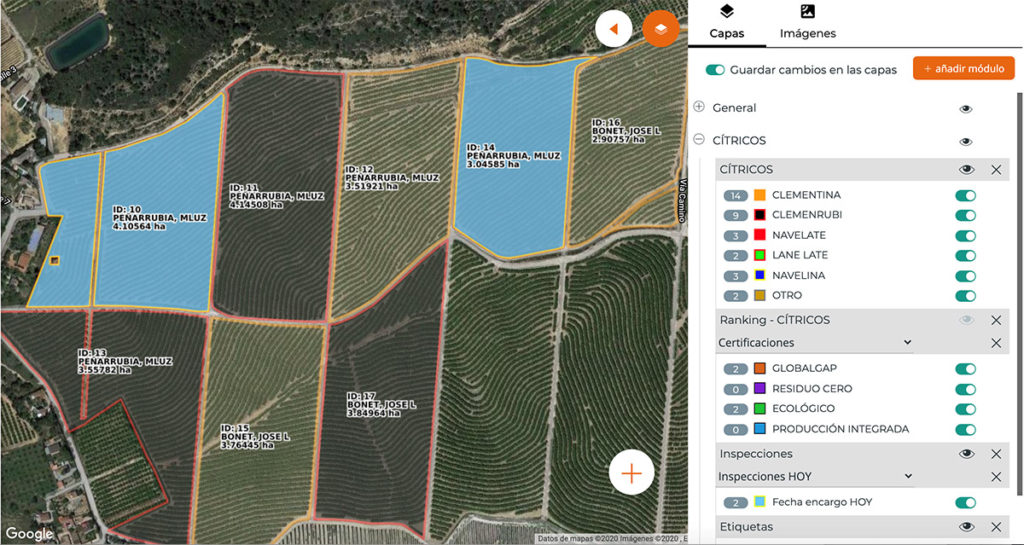Click the white back arrow round button
Screen dimensions: 1024x545
[x=613, y=29]
